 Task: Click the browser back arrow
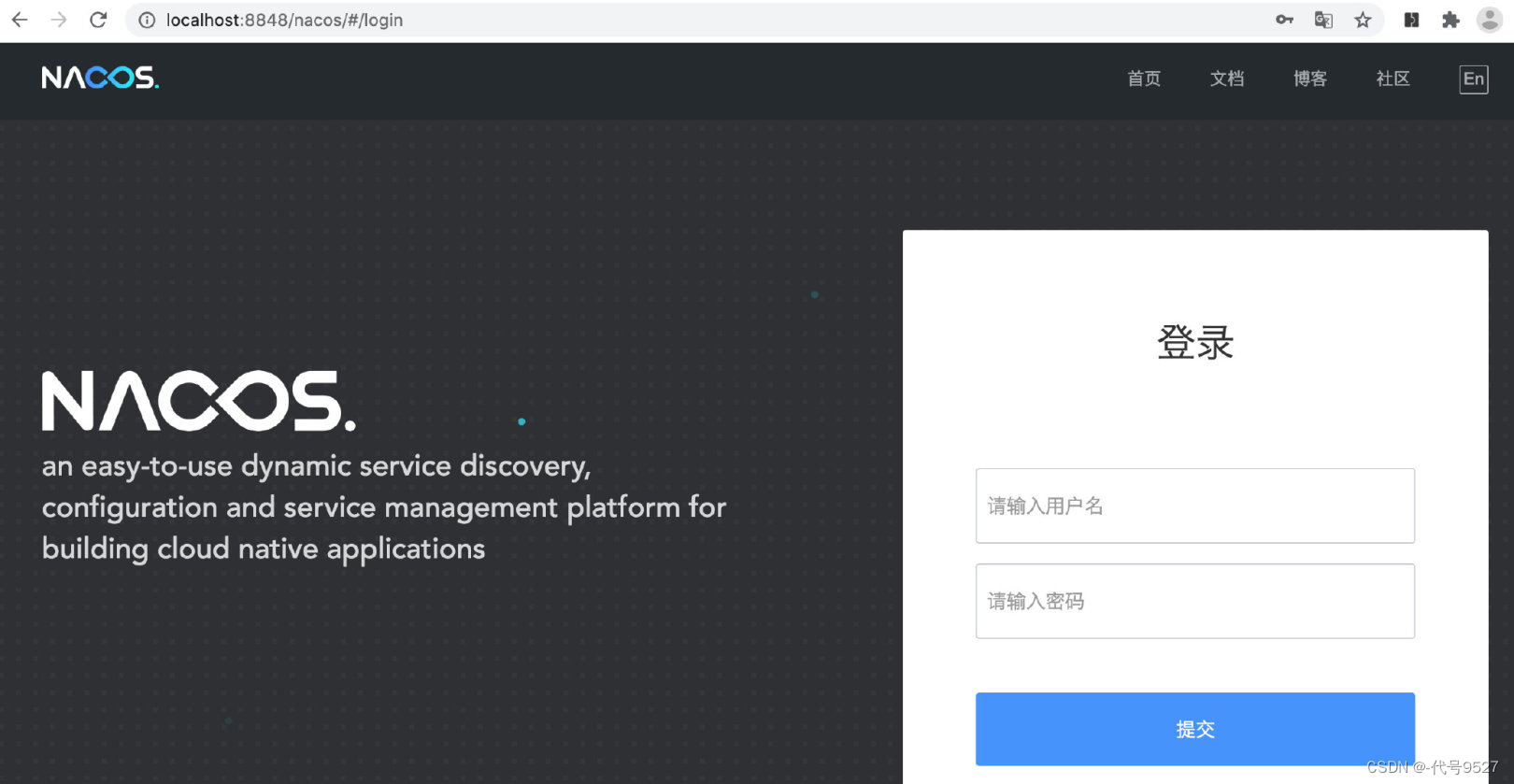[20, 20]
